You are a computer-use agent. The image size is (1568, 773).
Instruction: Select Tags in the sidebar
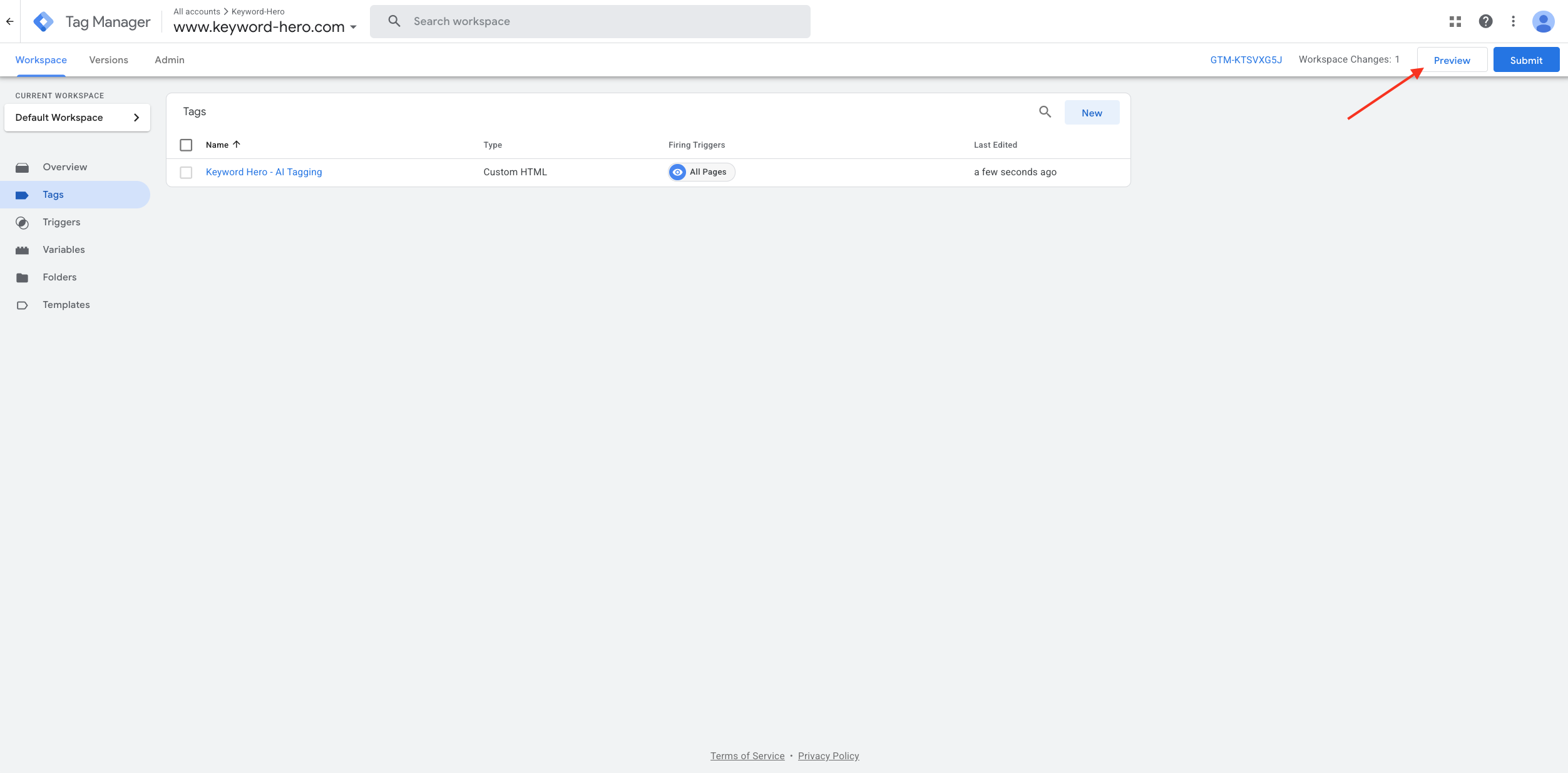(x=75, y=195)
